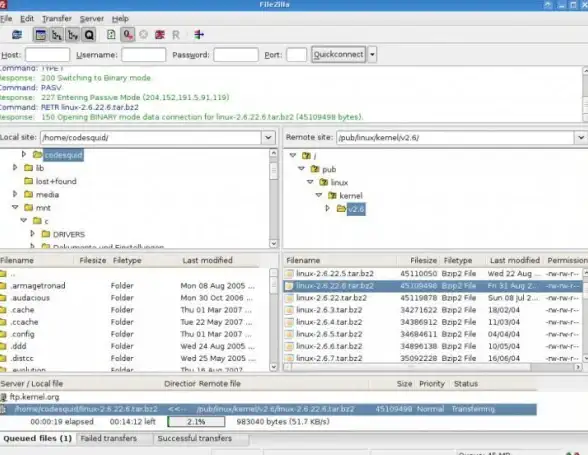Select the v2.6 remote folder icon

coord(341,209)
